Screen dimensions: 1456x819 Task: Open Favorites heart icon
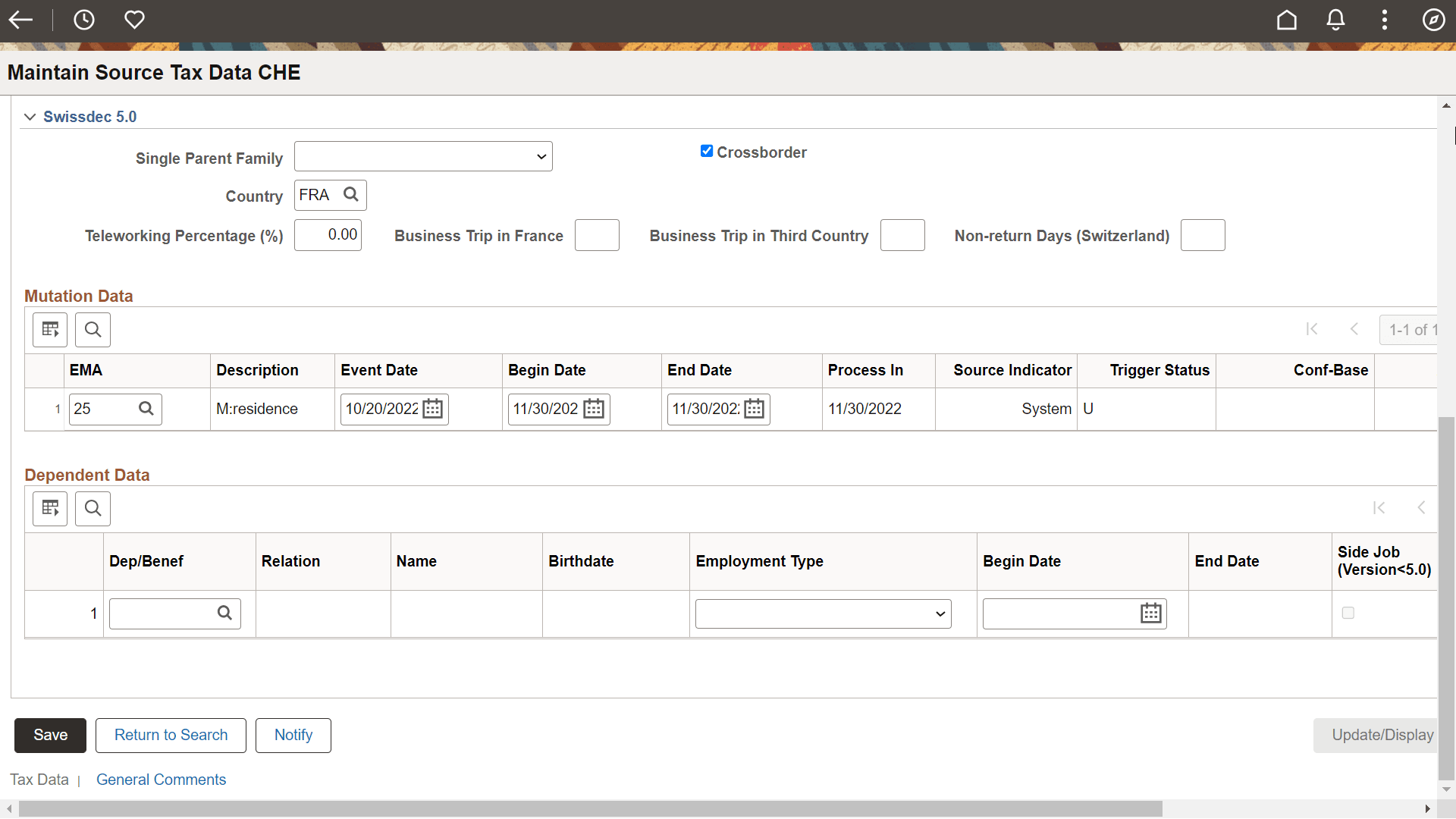[x=134, y=20]
